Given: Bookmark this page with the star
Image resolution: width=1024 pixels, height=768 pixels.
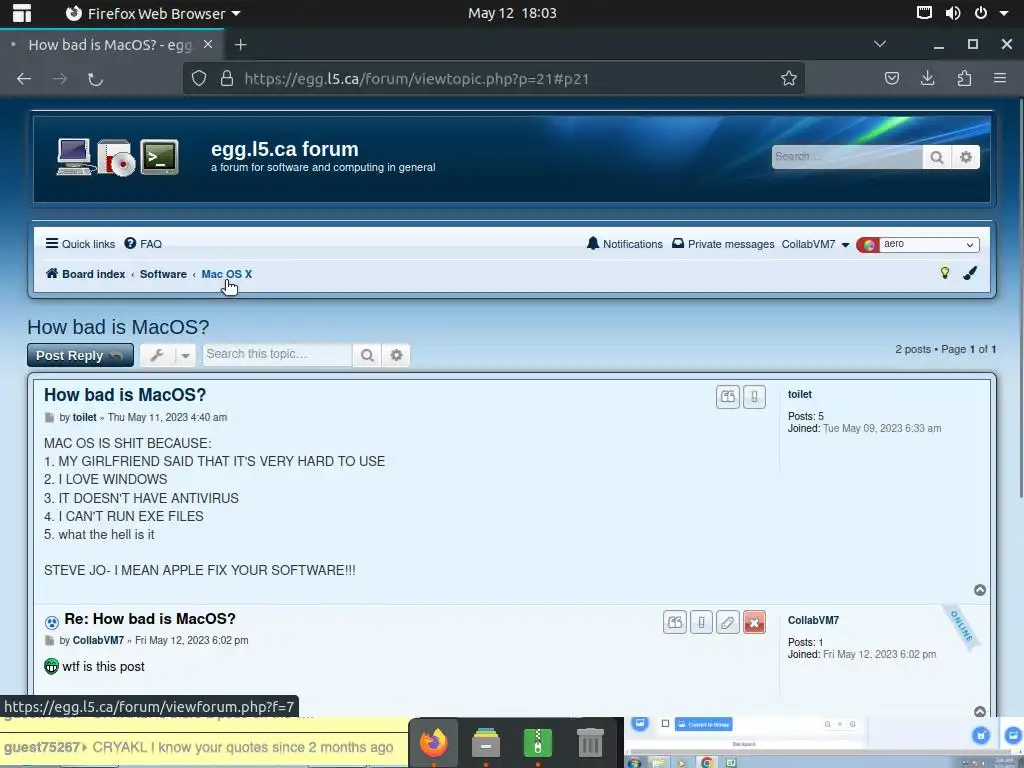Looking at the screenshot, I should pos(789,79).
